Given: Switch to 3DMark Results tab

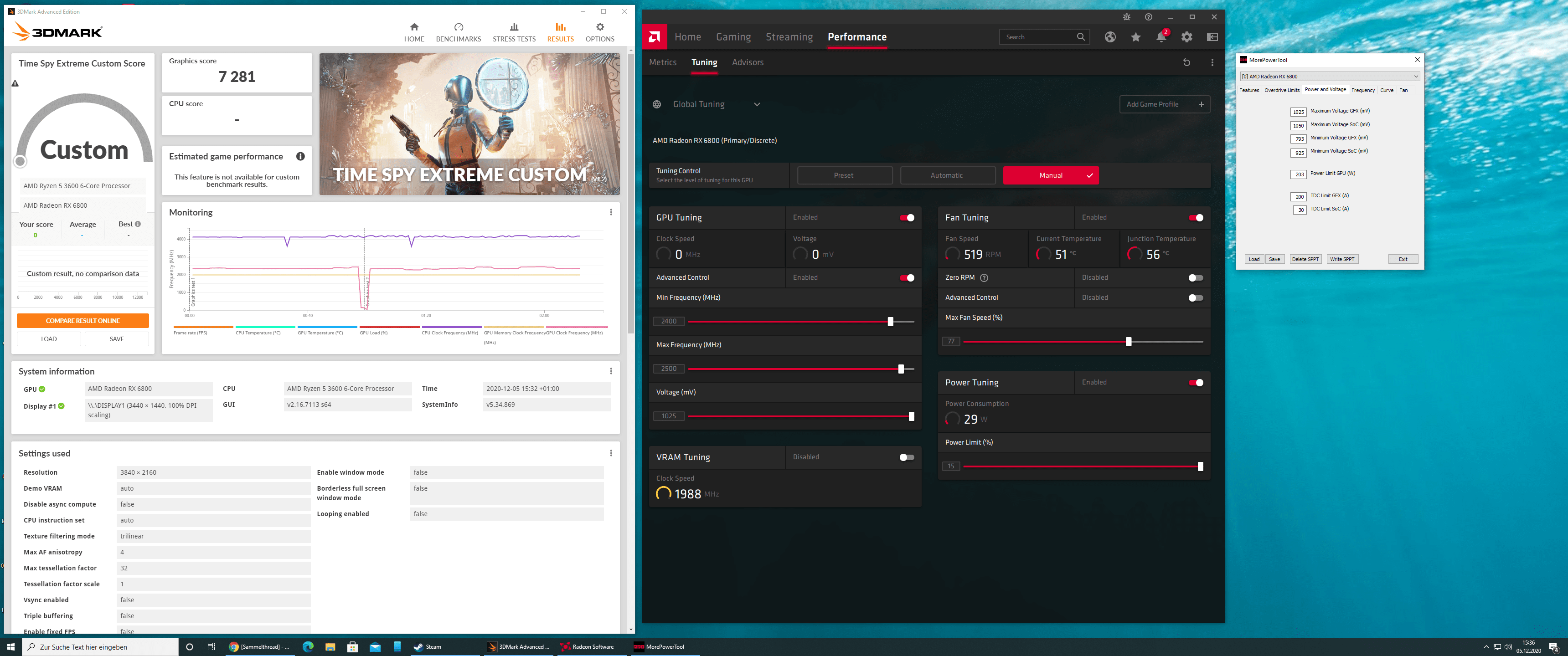Looking at the screenshot, I should click(560, 32).
